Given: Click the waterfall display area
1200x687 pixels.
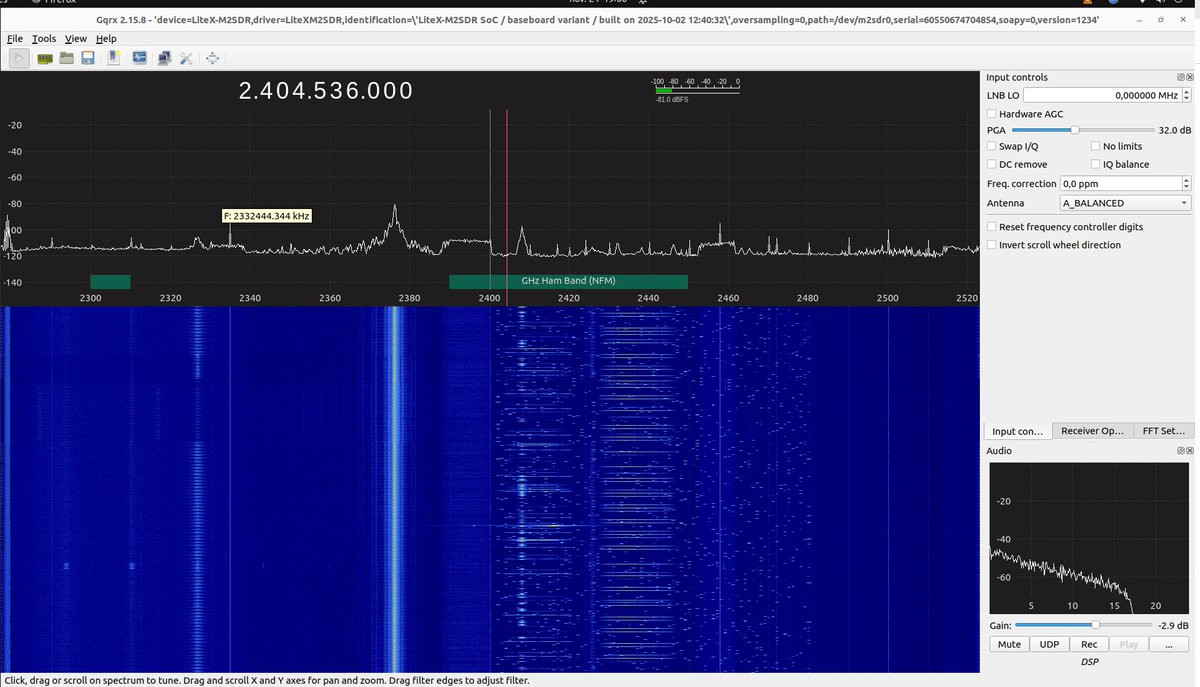Looking at the screenshot, I should [490, 490].
